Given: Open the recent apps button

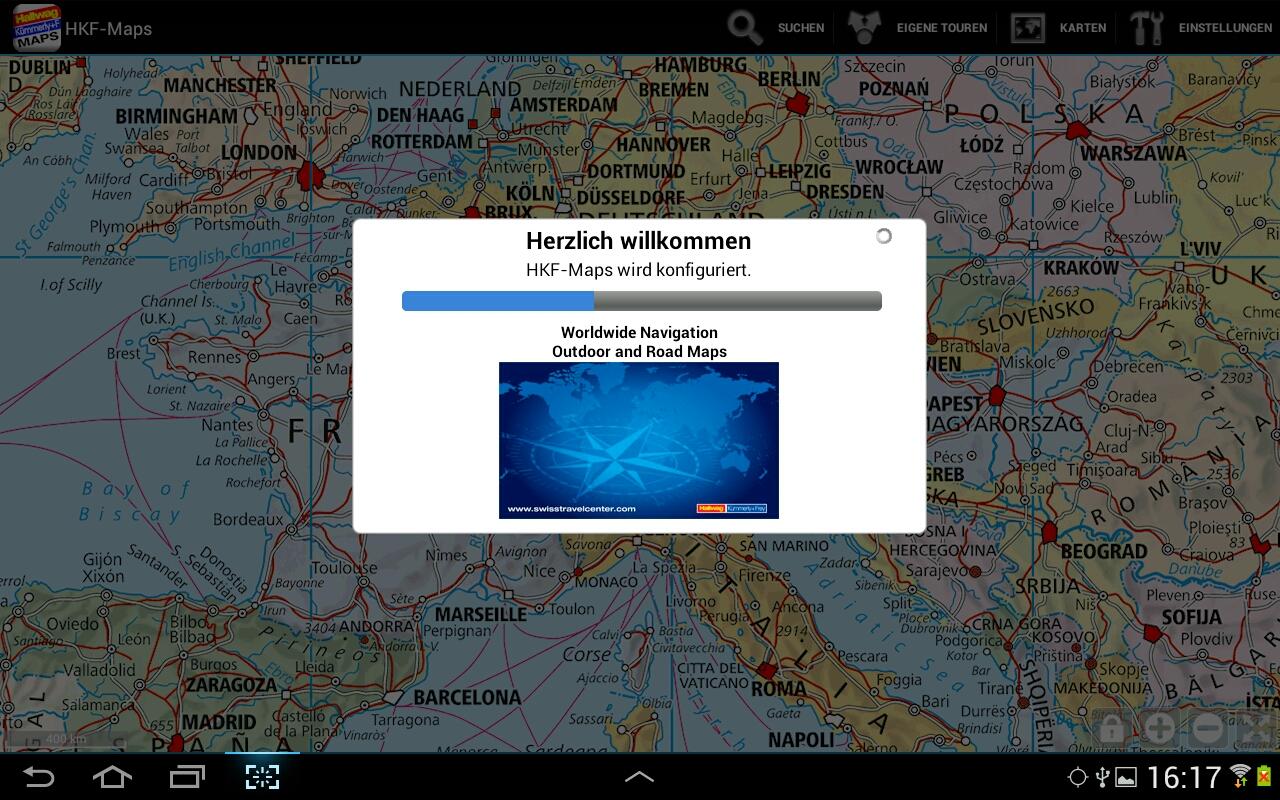Looking at the screenshot, I should coord(187,776).
